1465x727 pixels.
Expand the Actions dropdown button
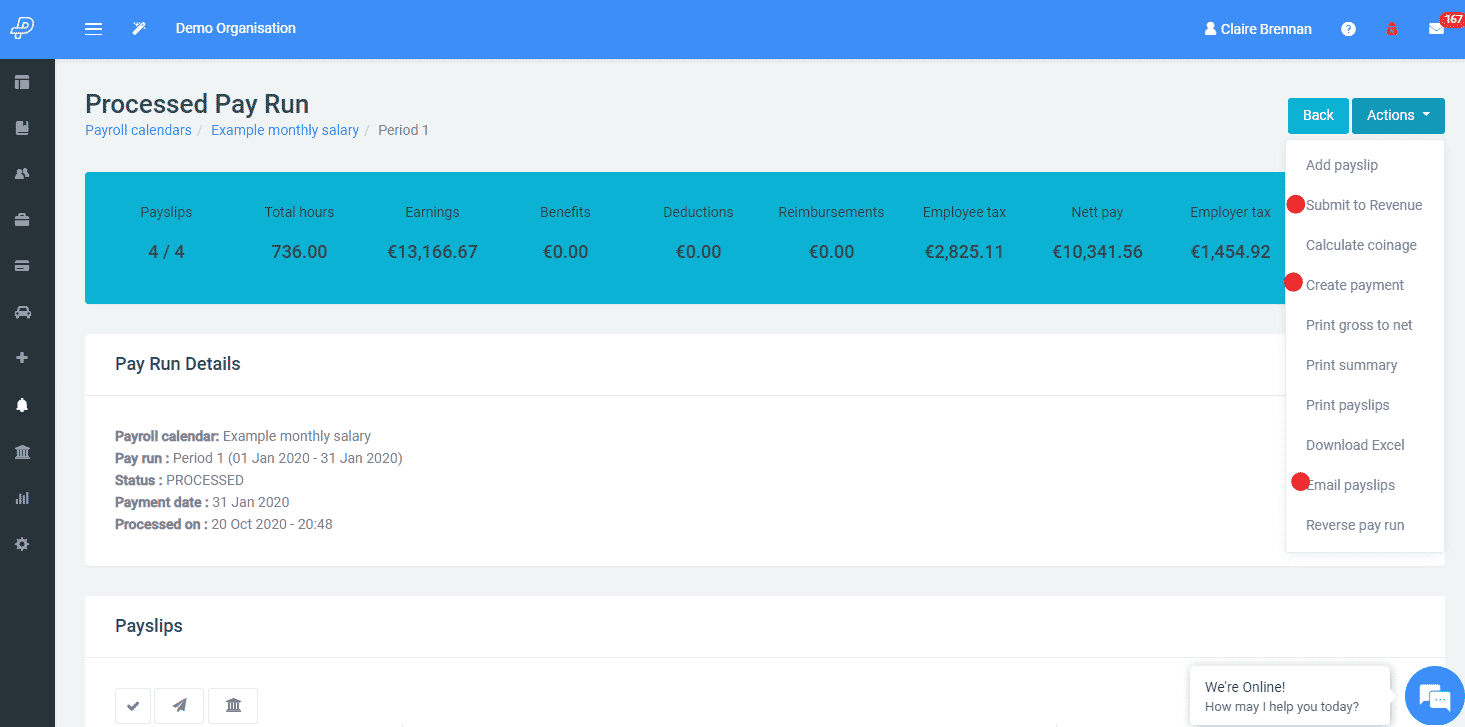(x=1397, y=115)
